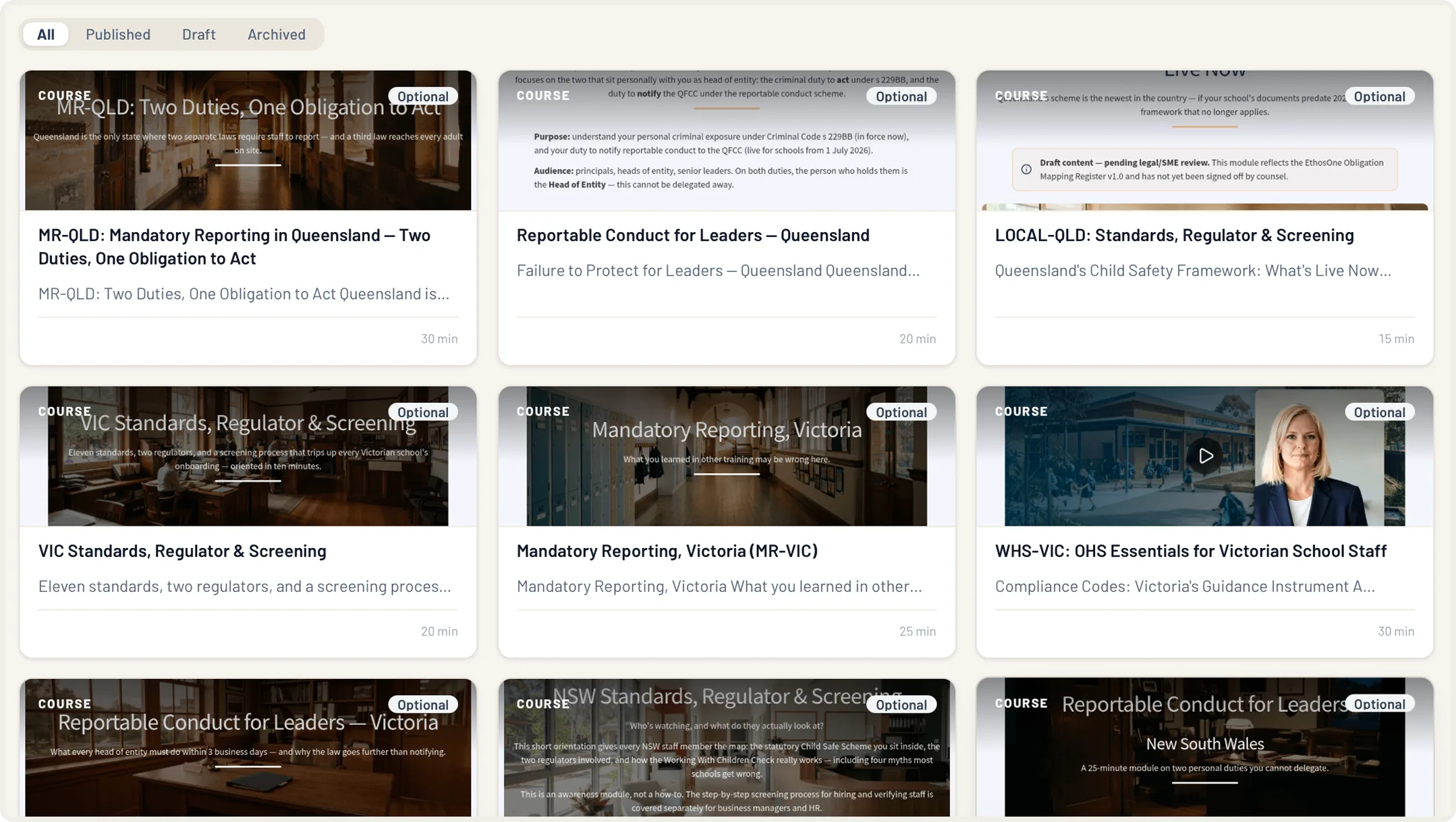The width and height of the screenshot is (1456, 822).
Task: Switch to the Published tab
Action: pos(118,34)
